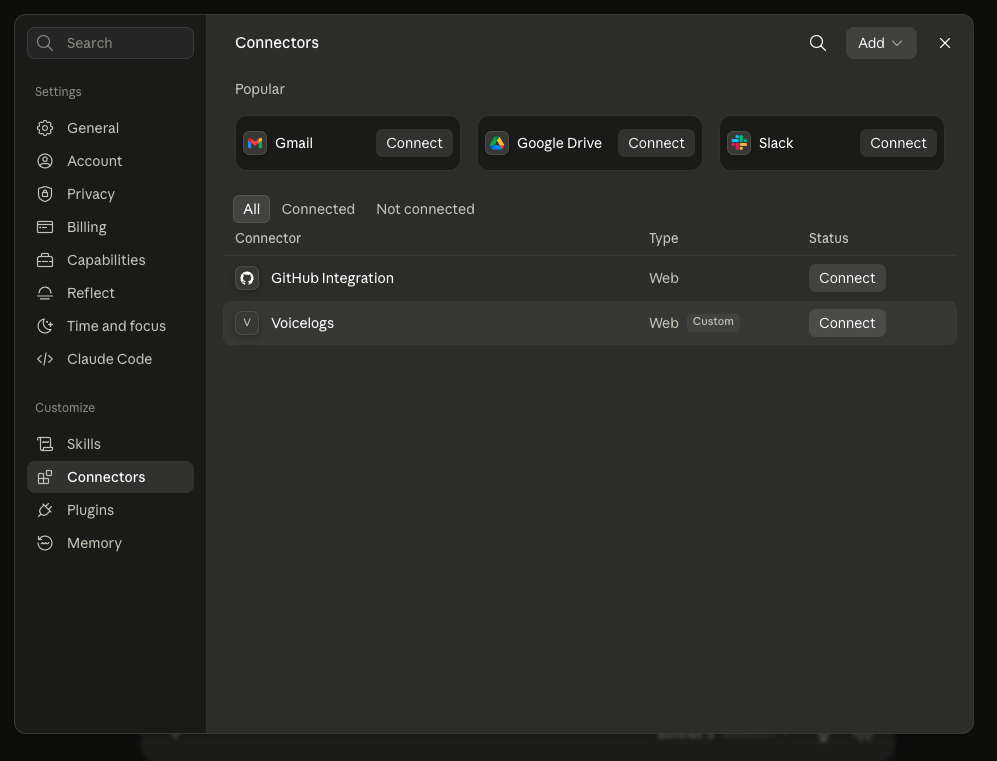Connect the Gmail connector
This screenshot has height=761, width=997.
pos(414,143)
